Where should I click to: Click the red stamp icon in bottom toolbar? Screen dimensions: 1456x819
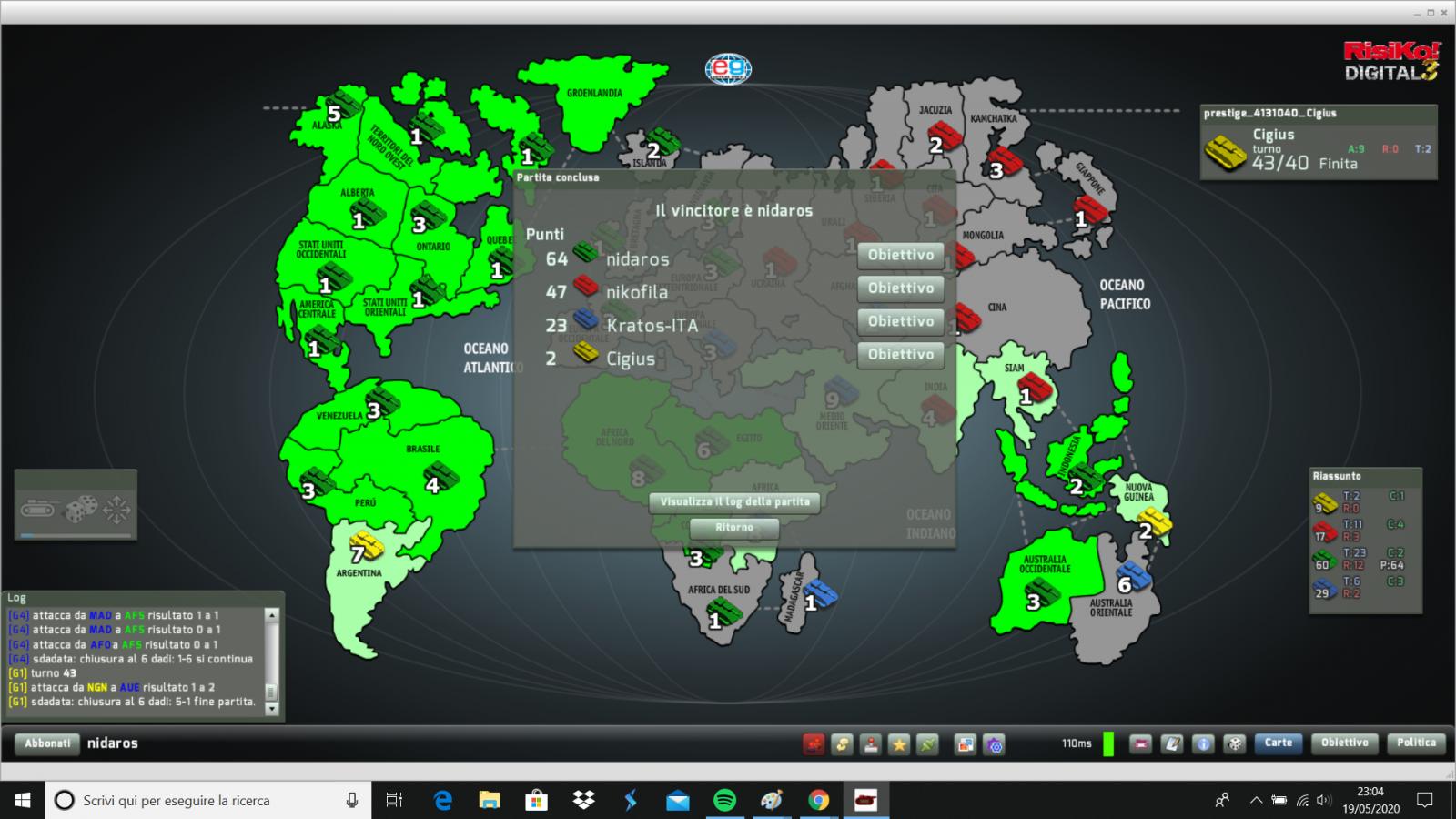point(871,744)
